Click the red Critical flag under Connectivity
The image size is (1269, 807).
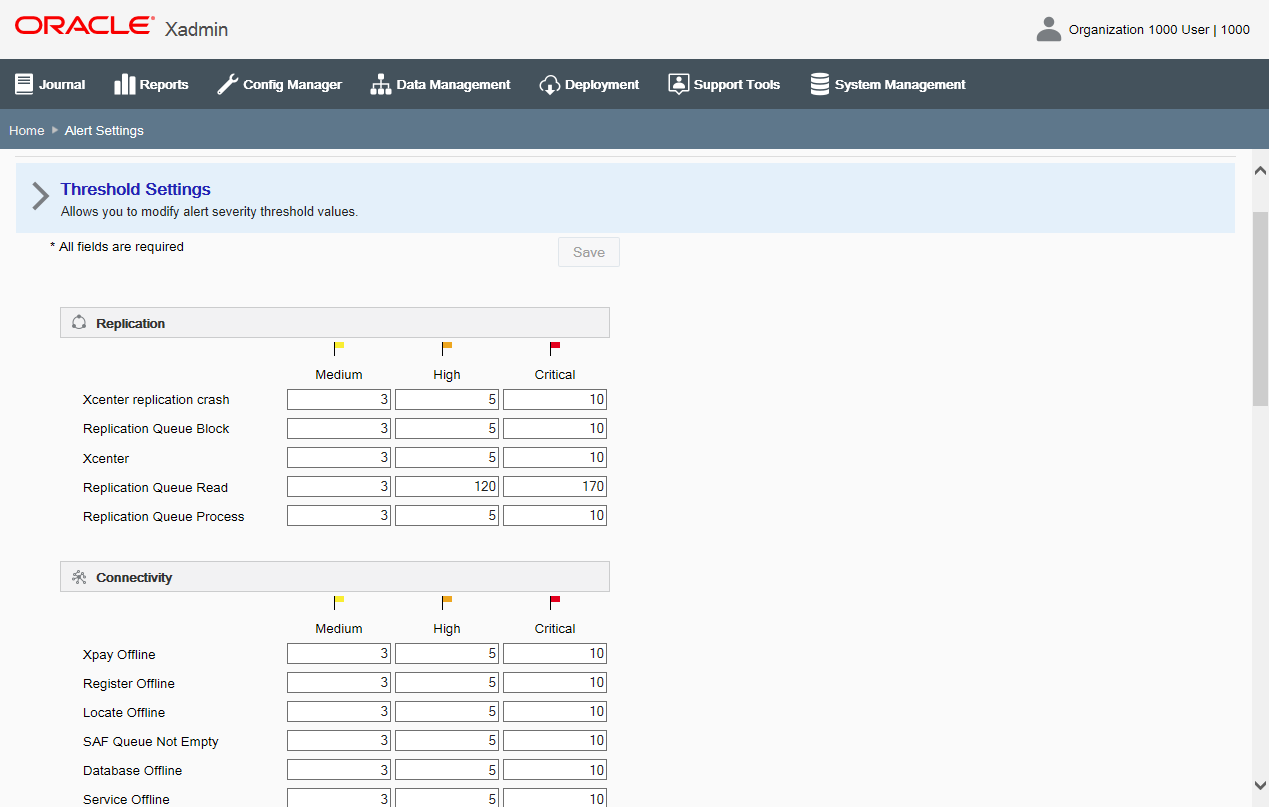coord(555,603)
